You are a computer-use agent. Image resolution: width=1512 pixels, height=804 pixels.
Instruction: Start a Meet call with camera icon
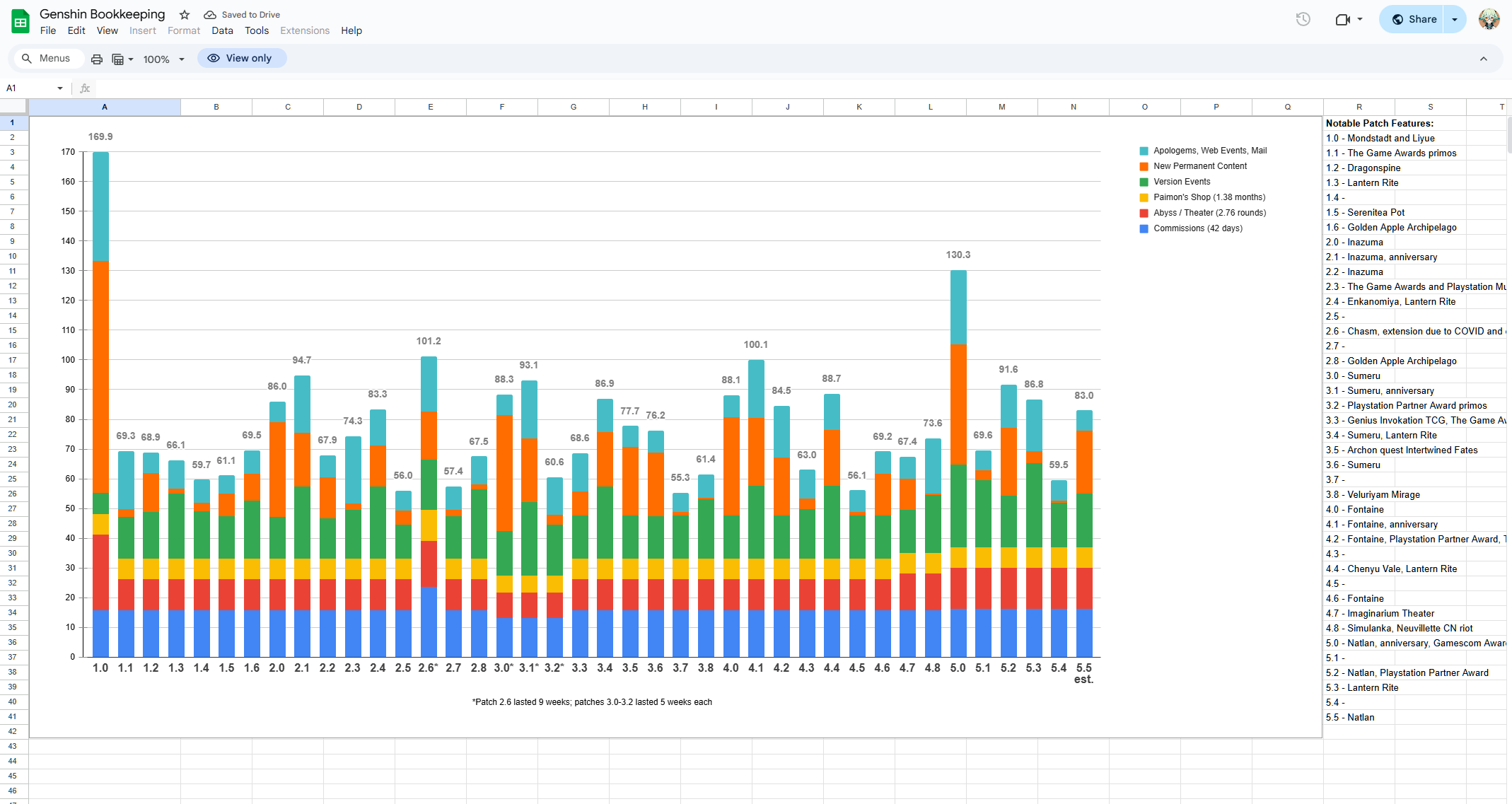click(x=1342, y=19)
